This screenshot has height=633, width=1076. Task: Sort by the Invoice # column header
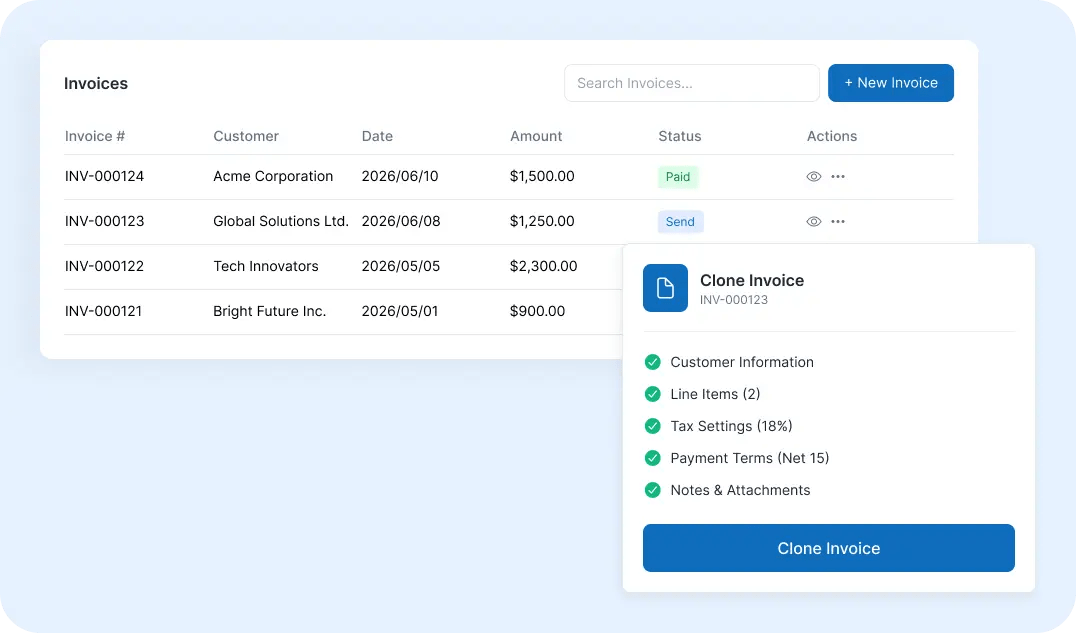pos(95,136)
